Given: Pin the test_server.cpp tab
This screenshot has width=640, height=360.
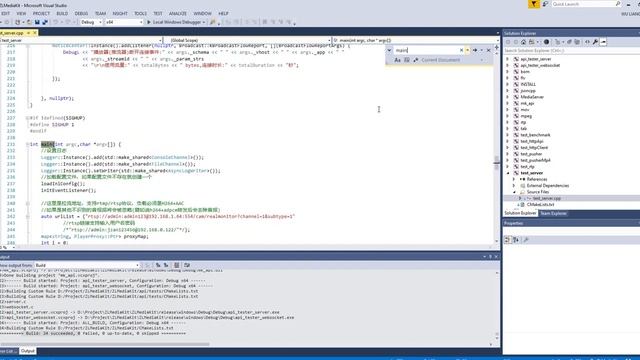Looking at the screenshot, I should tap(28, 33).
